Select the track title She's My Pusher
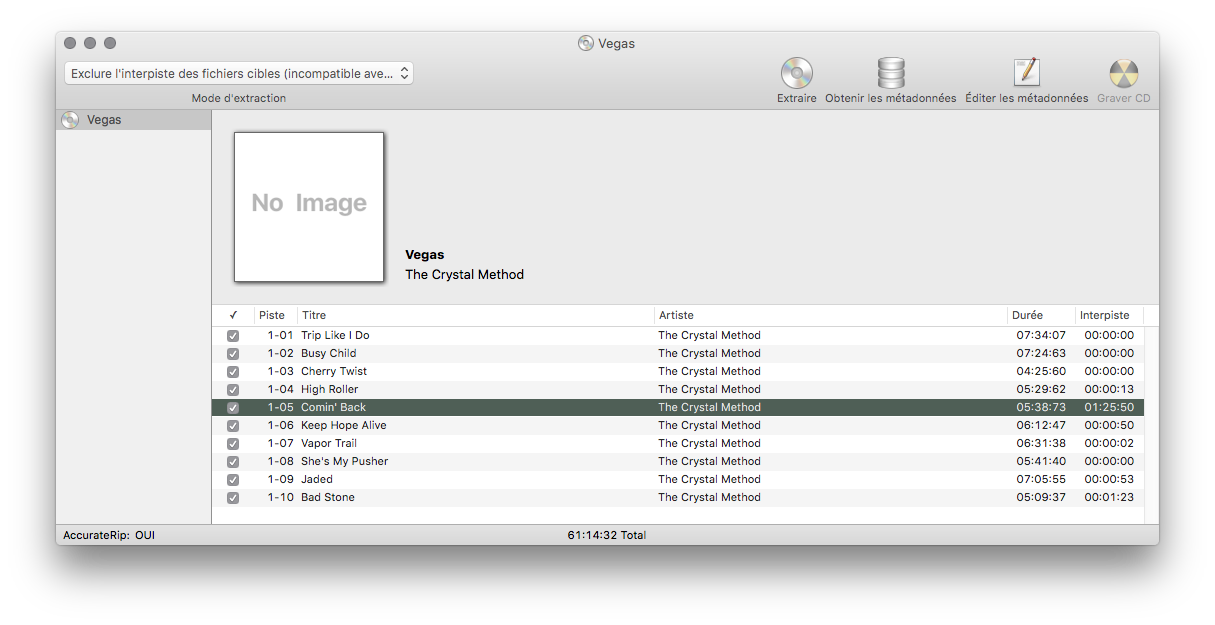This screenshot has width=1215, height=625. pyautogui.click(x=345, y=462)
